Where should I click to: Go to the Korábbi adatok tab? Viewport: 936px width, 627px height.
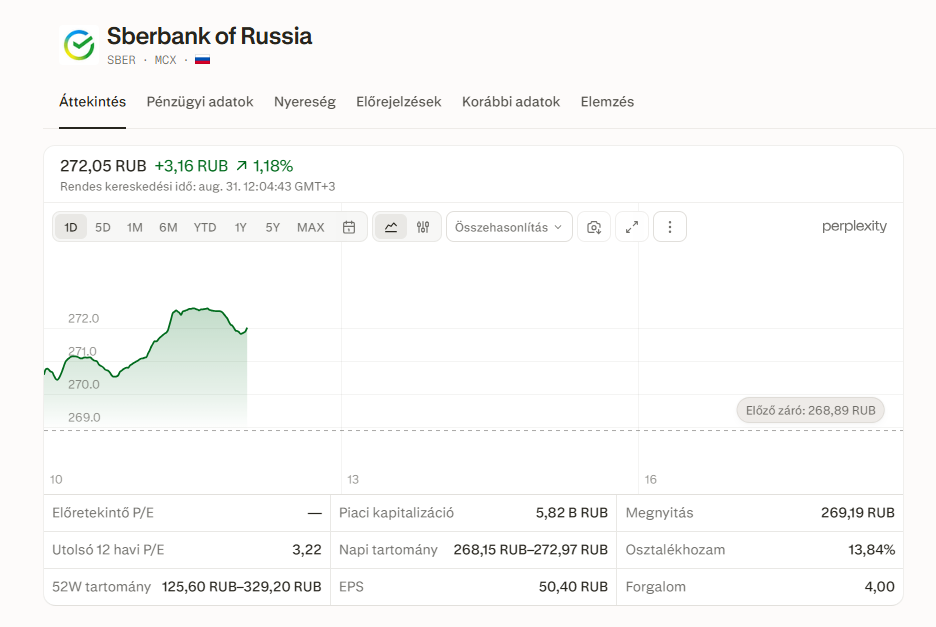coord(511,102)
